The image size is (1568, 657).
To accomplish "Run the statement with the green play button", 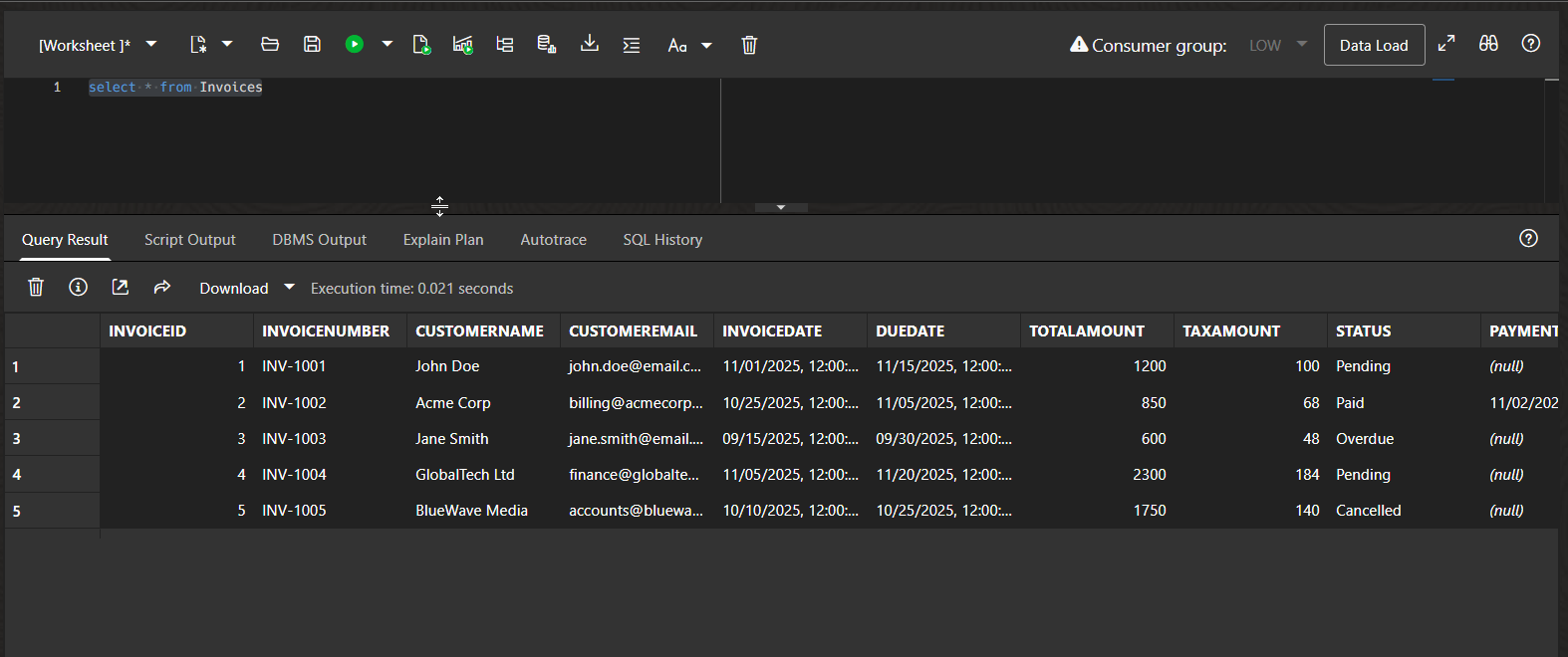I will pos(355,44).
